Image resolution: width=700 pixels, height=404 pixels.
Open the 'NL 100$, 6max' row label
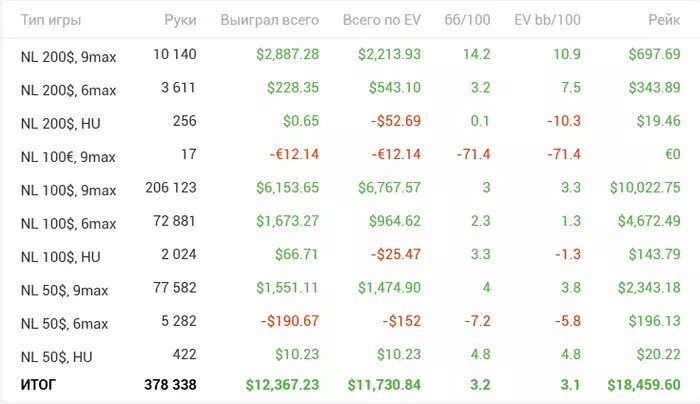pyautogui.click(x=68, y=223)
